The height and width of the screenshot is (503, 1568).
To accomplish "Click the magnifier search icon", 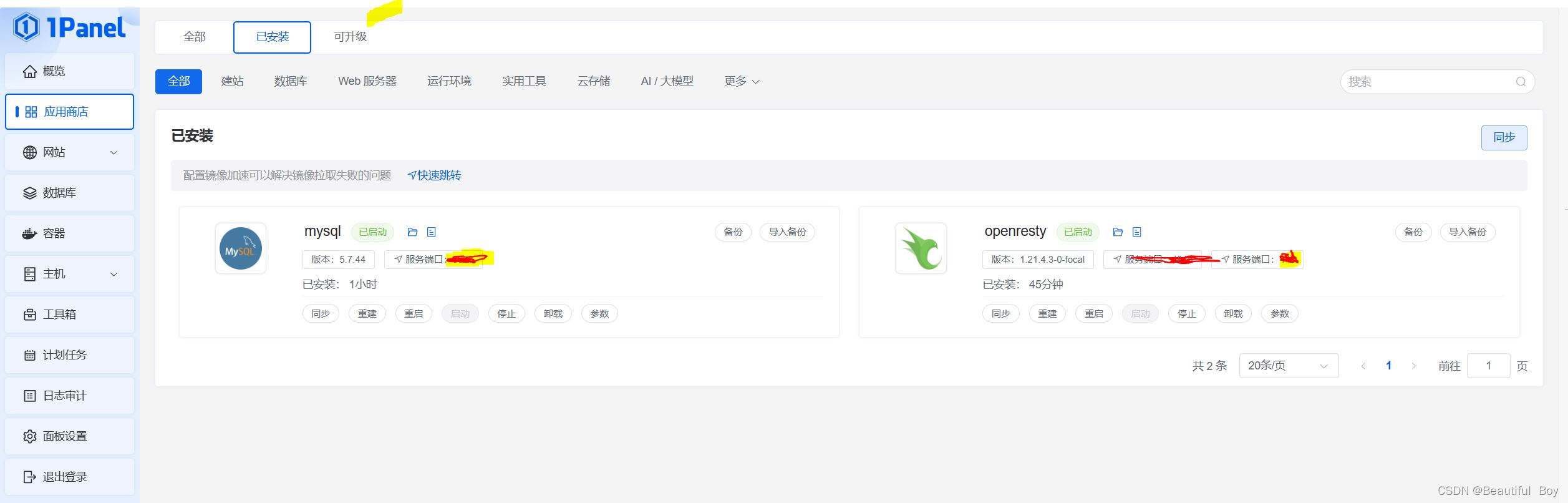I will (1521, 82).
